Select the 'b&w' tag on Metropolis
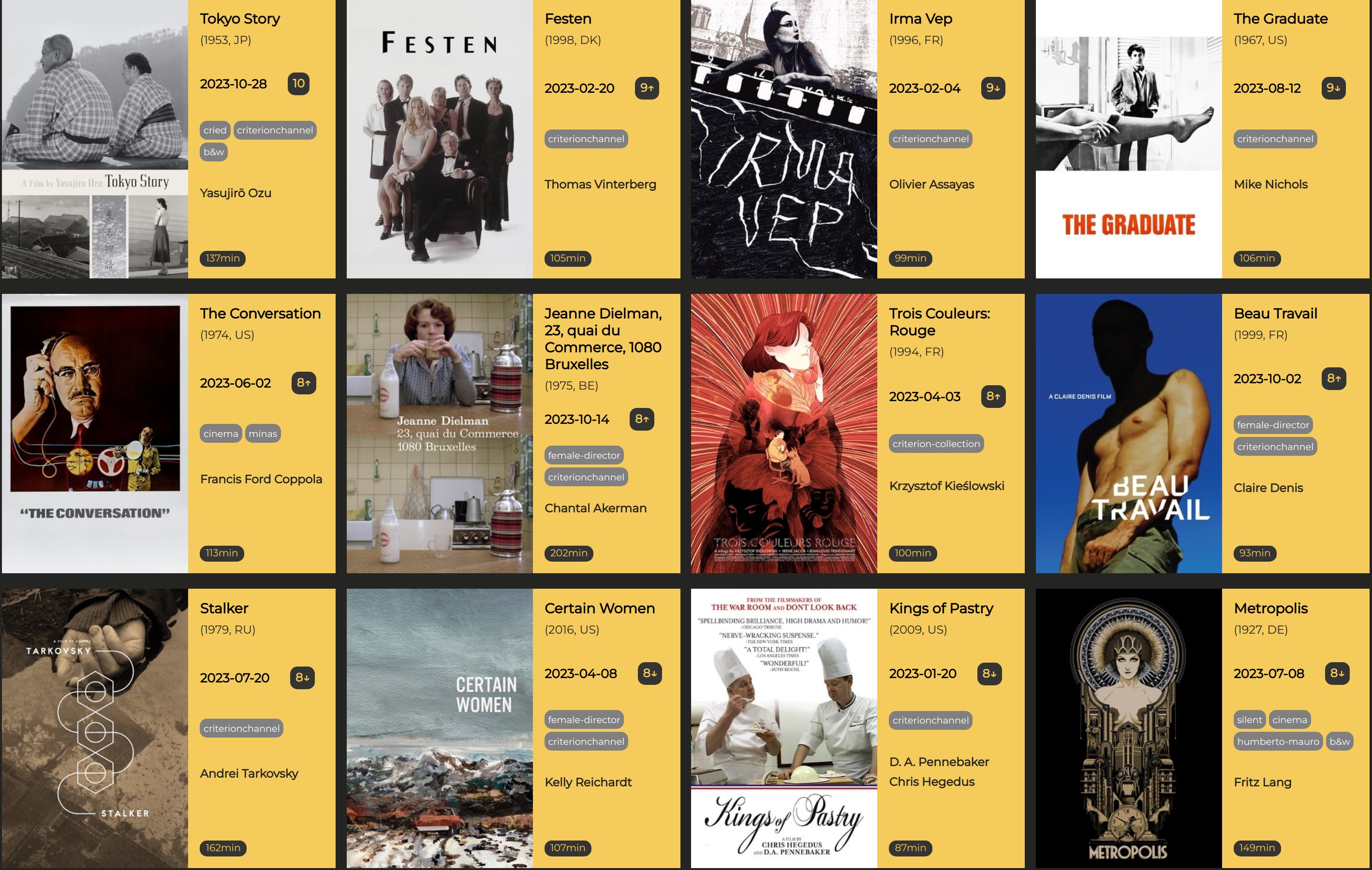This screenshot has height=870, width=1372. point(1340,742)
